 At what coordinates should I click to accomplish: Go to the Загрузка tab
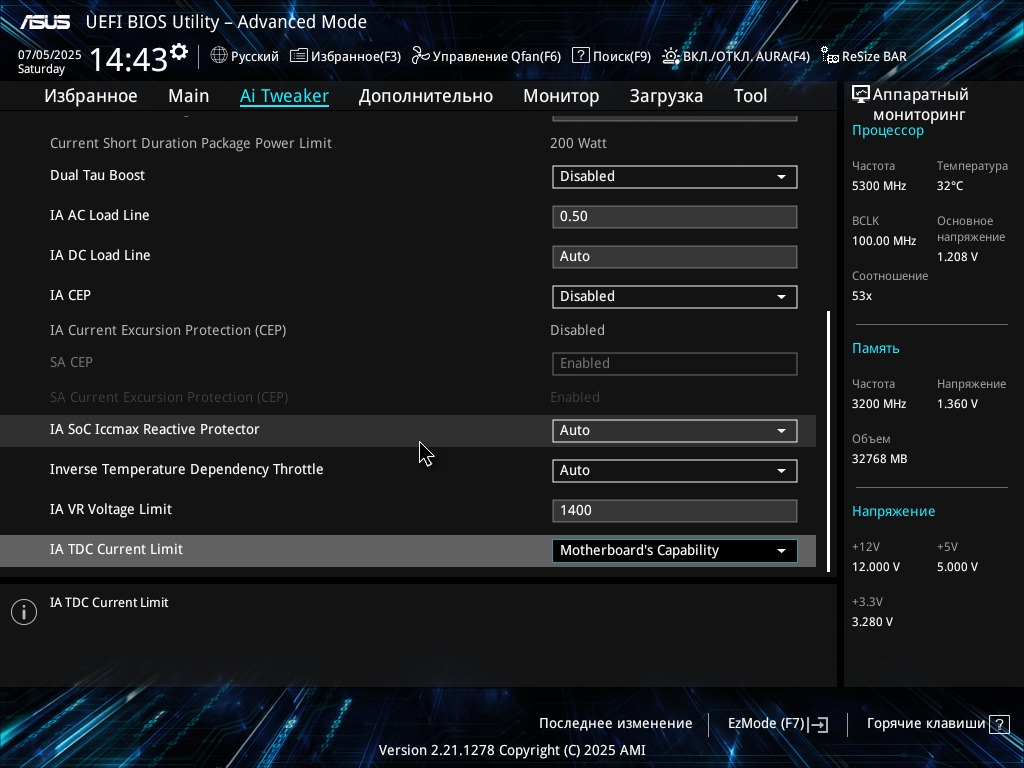666,96
